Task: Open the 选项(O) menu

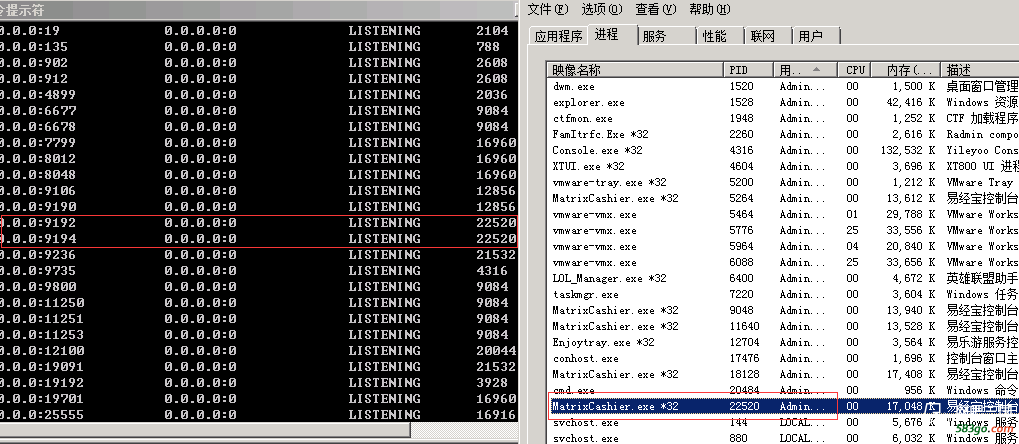Action: click(602, 9)
